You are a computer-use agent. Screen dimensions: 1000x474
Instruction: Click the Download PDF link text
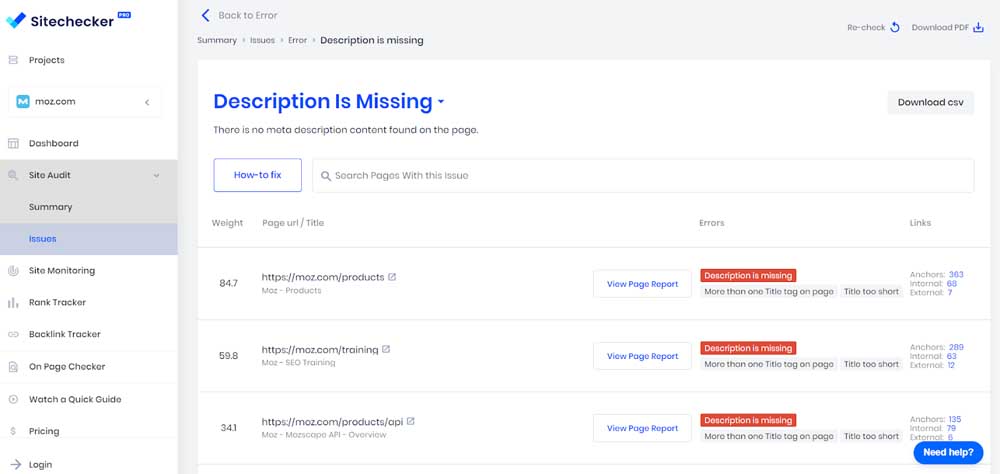point(940,27)
